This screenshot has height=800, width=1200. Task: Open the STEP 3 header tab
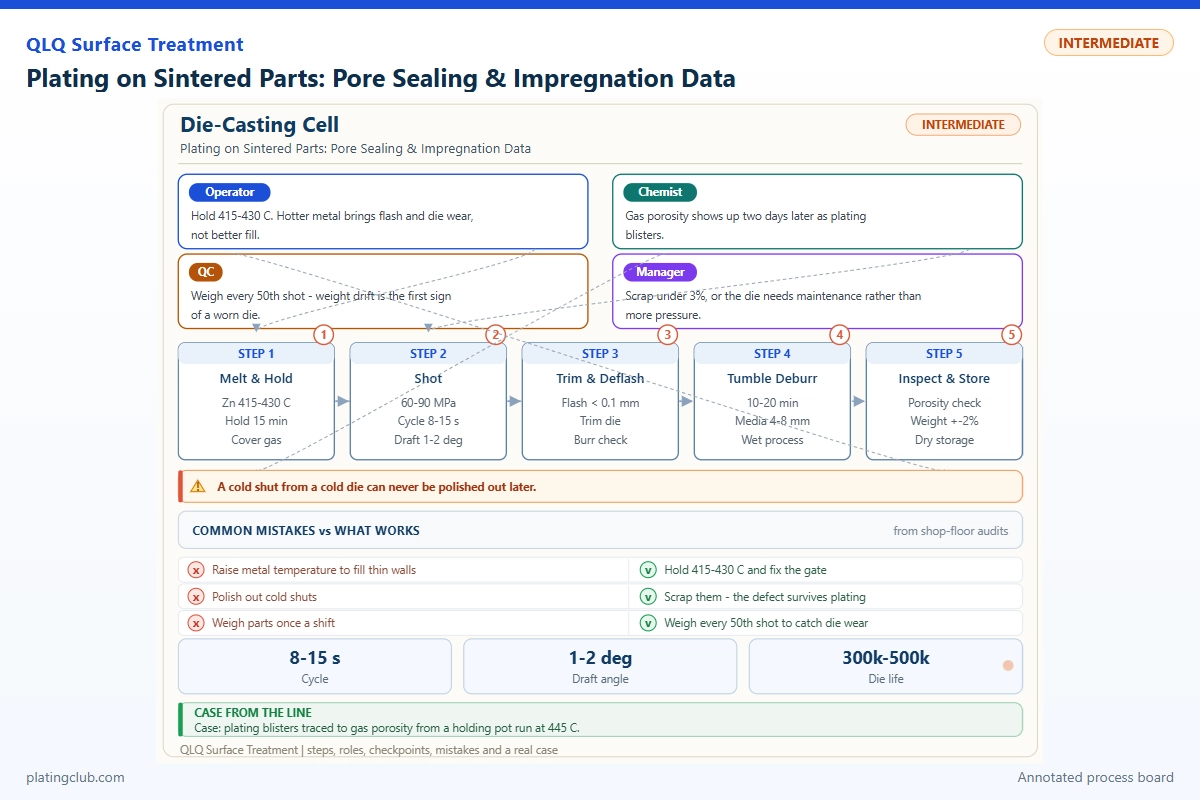[x=601, y=354]
